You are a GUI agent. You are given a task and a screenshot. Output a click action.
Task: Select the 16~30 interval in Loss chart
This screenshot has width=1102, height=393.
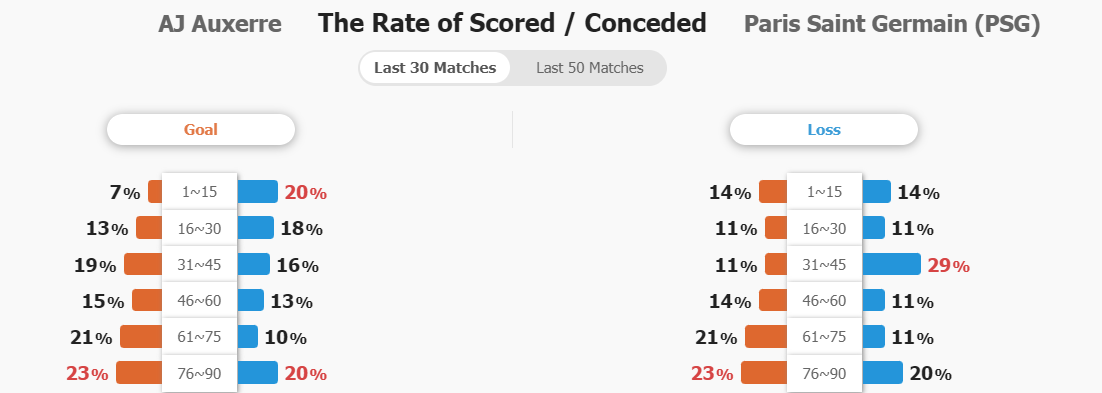824,228
